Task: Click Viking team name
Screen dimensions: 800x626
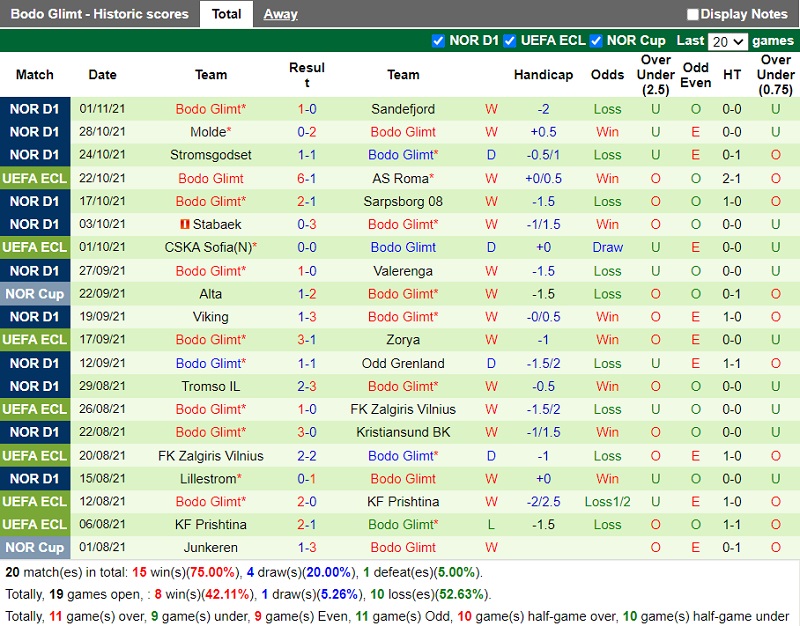Action: 211,317
